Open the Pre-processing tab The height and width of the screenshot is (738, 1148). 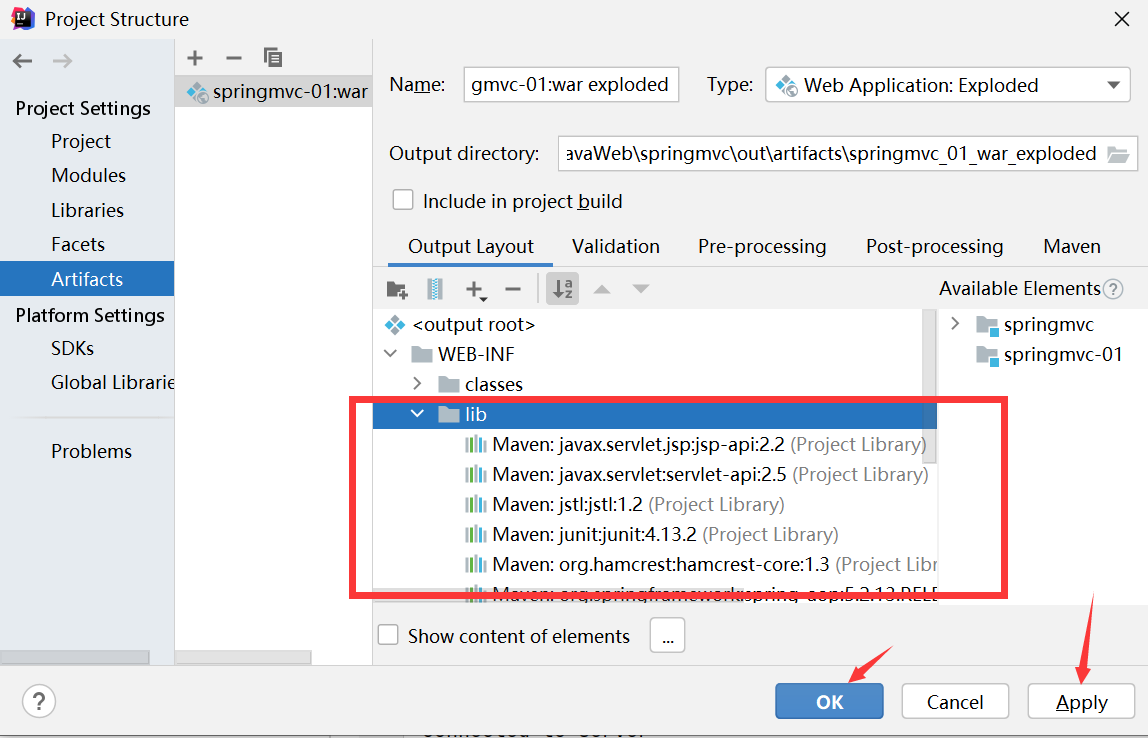pyautogui.click(x=762, y=247)
